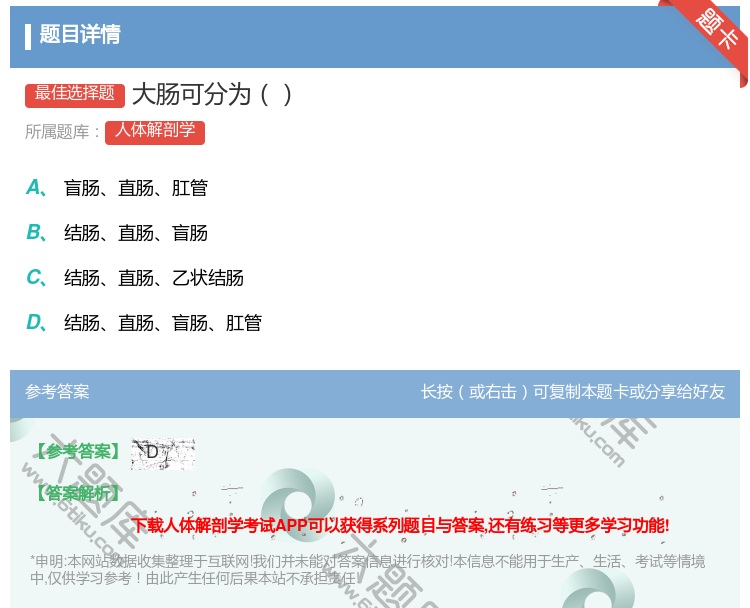750x608 pixels.
Task: Open the 人体解剖学 question bank tag
Action: [155, 132]
